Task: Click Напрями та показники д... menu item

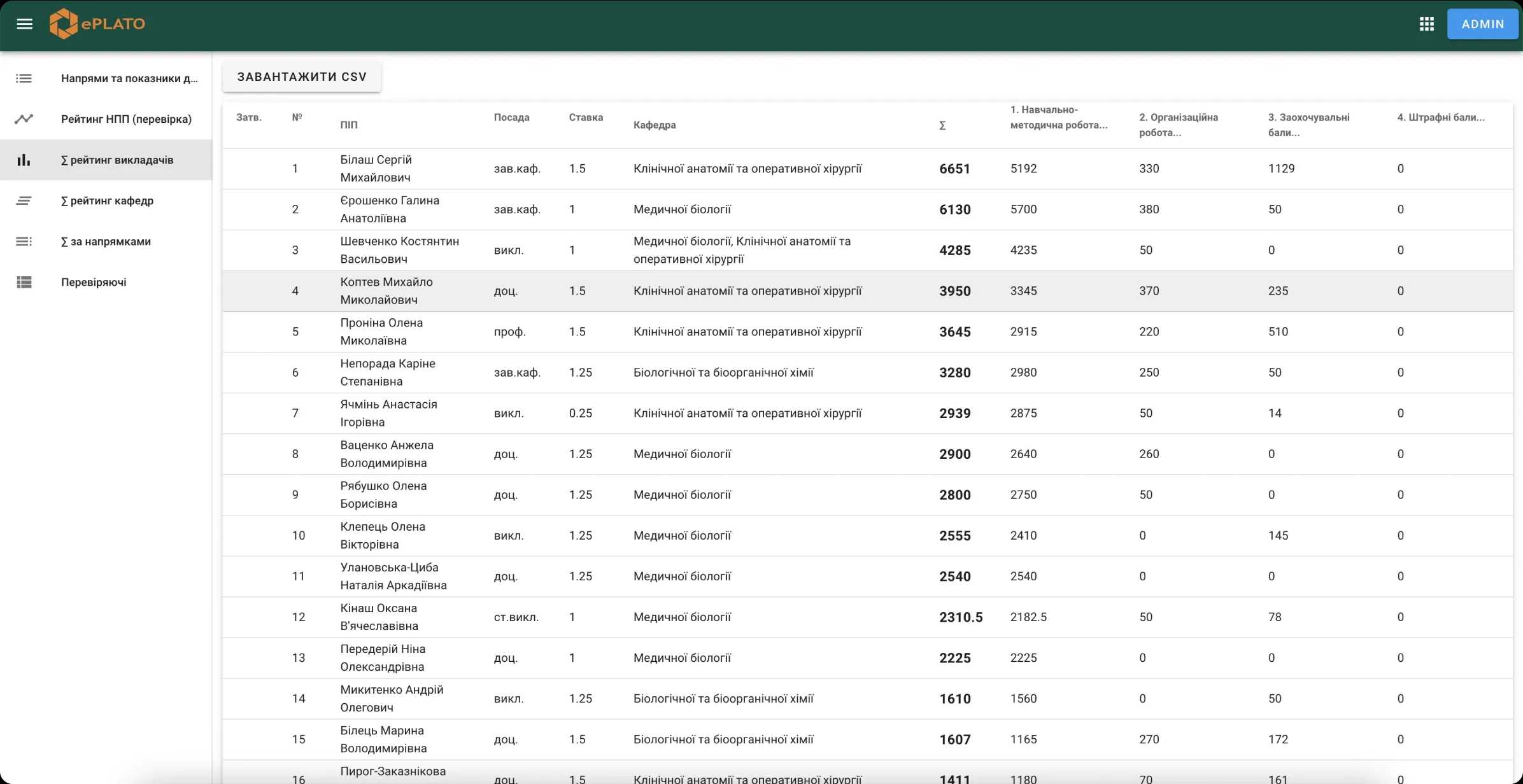Action: [129, 77]
